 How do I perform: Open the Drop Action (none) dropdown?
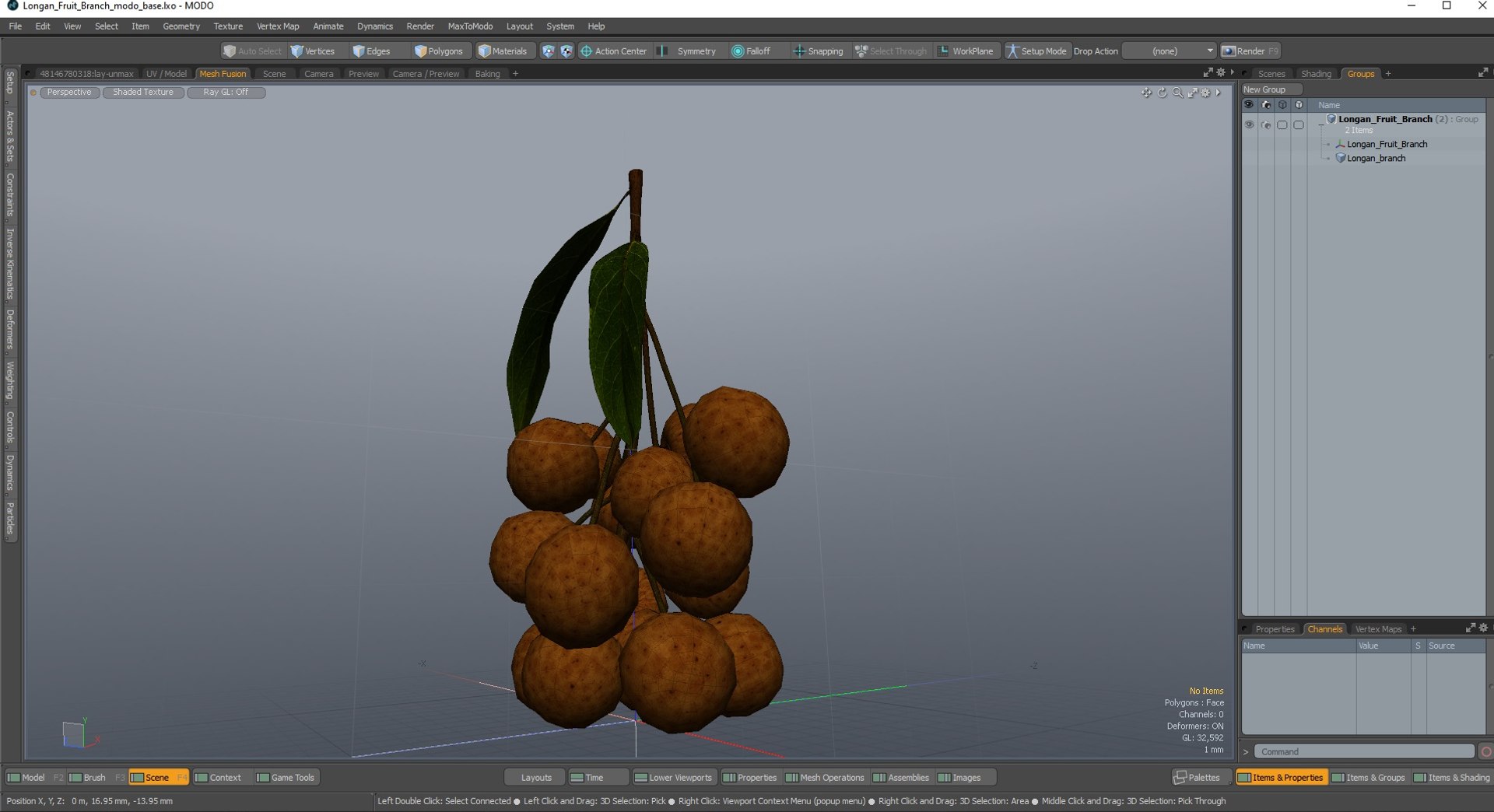1170,51
